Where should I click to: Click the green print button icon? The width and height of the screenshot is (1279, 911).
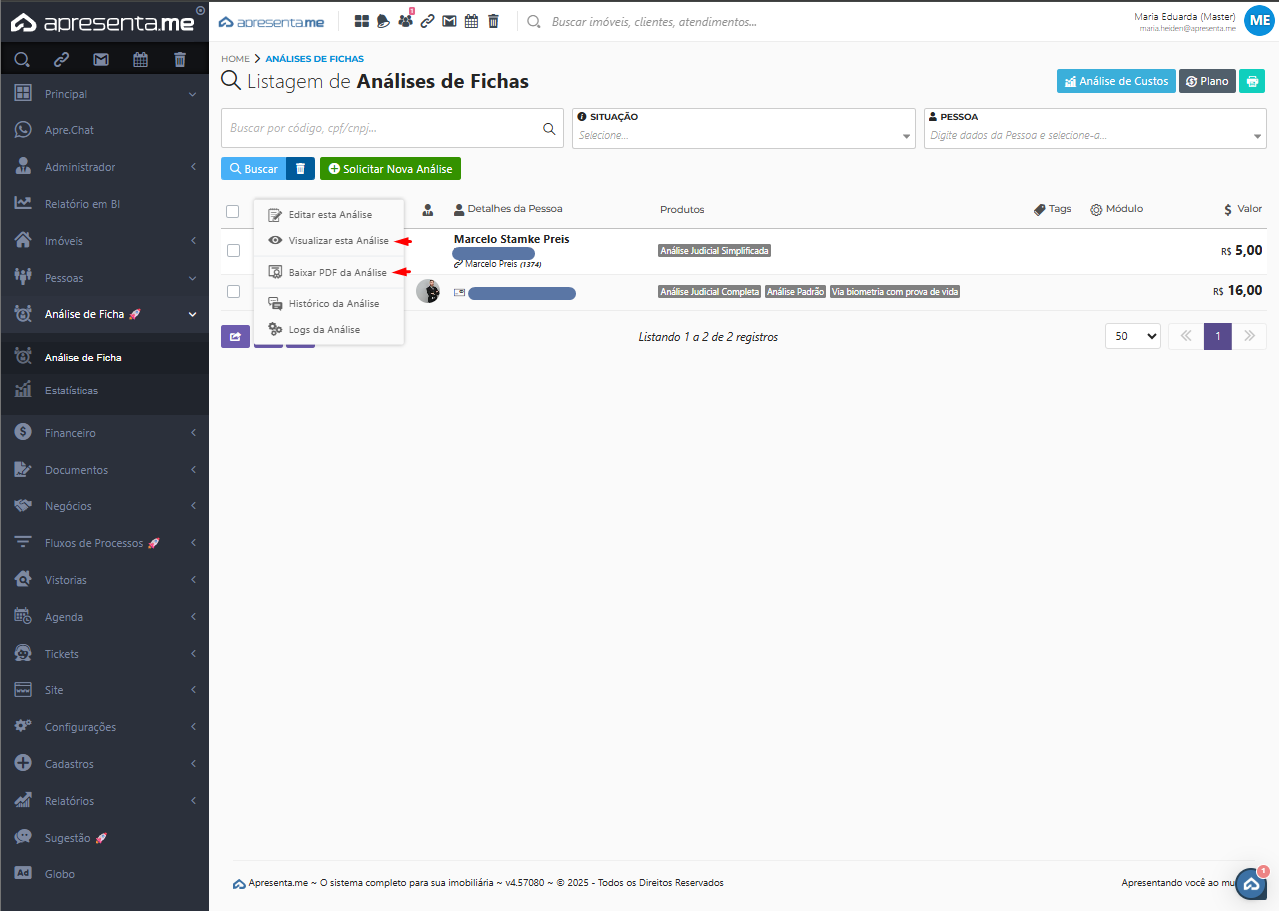[x=1251, y=81]
